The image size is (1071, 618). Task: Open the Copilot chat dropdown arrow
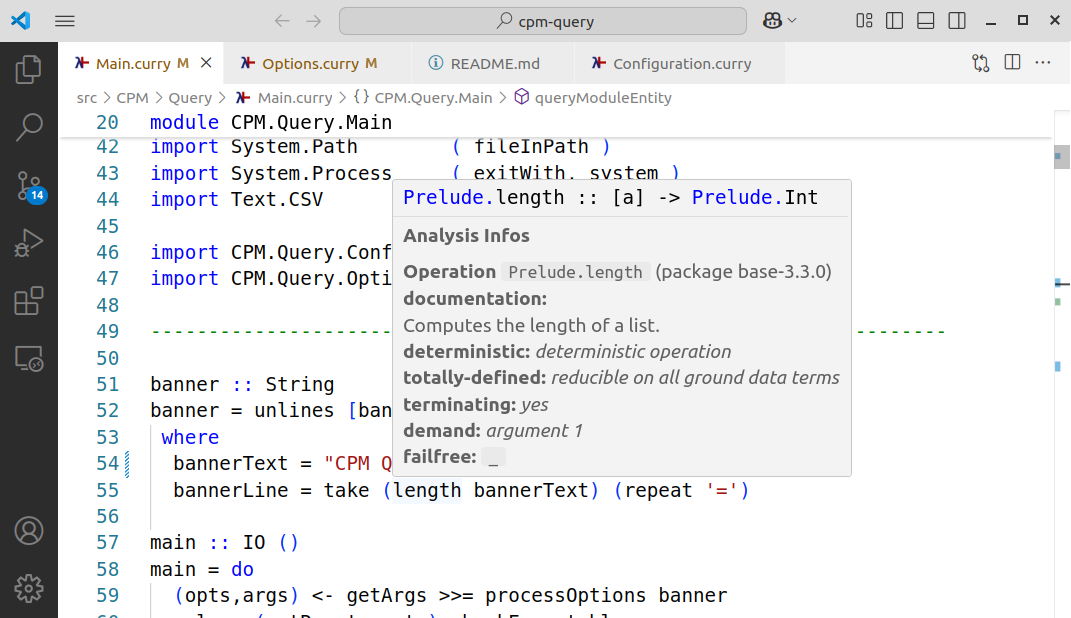793,21
